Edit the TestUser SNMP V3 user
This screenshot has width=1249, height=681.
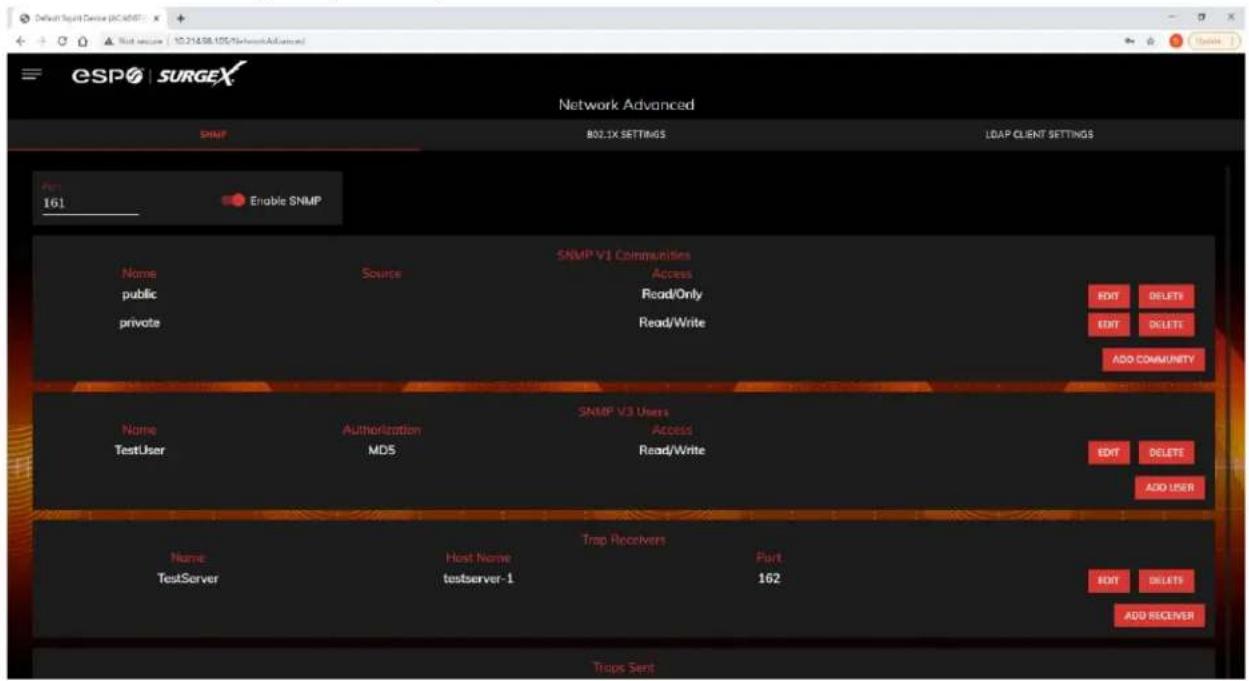click(1108, 453)
